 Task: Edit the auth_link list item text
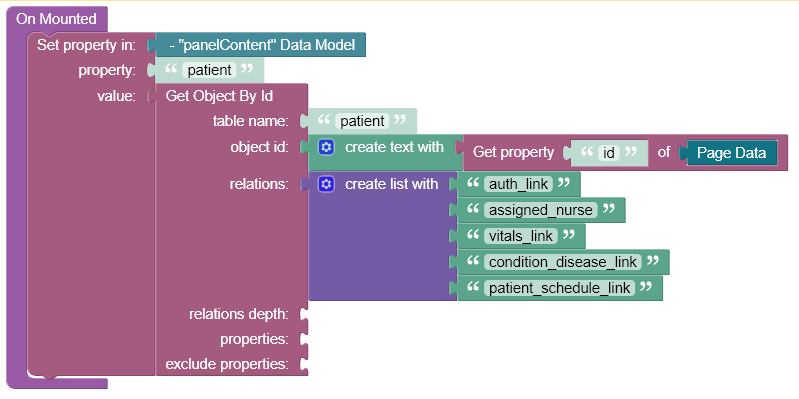pyautogui.click(x=518, y=184)
